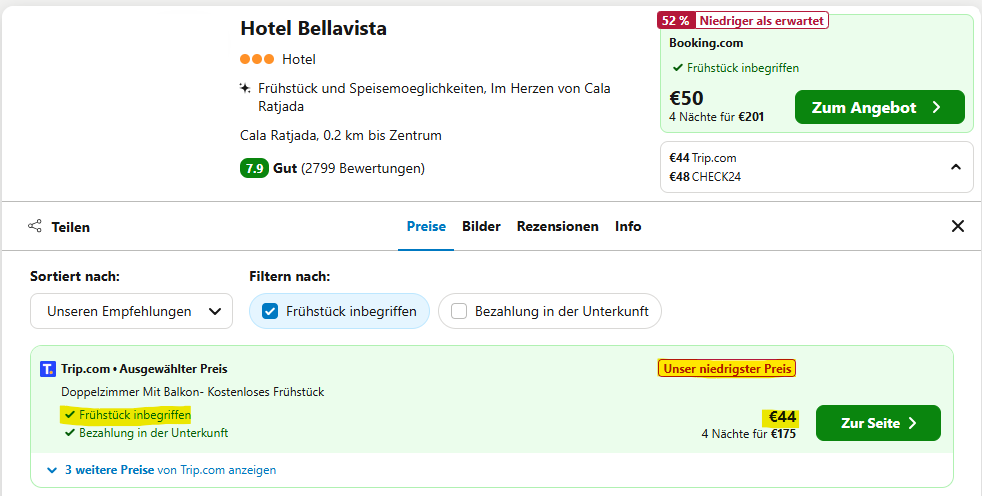Click the Zum Angebot button
This screenshot has height=496, width=982.
[879, 107]
